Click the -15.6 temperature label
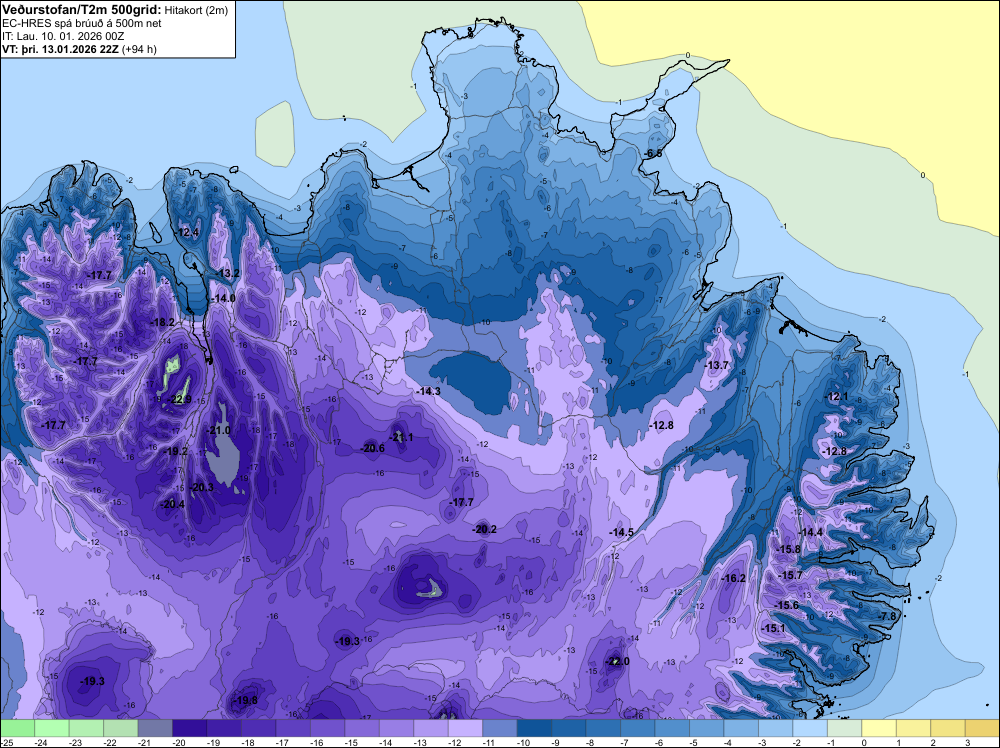This screenshot has width=1000, height=748. pos(787,605)
